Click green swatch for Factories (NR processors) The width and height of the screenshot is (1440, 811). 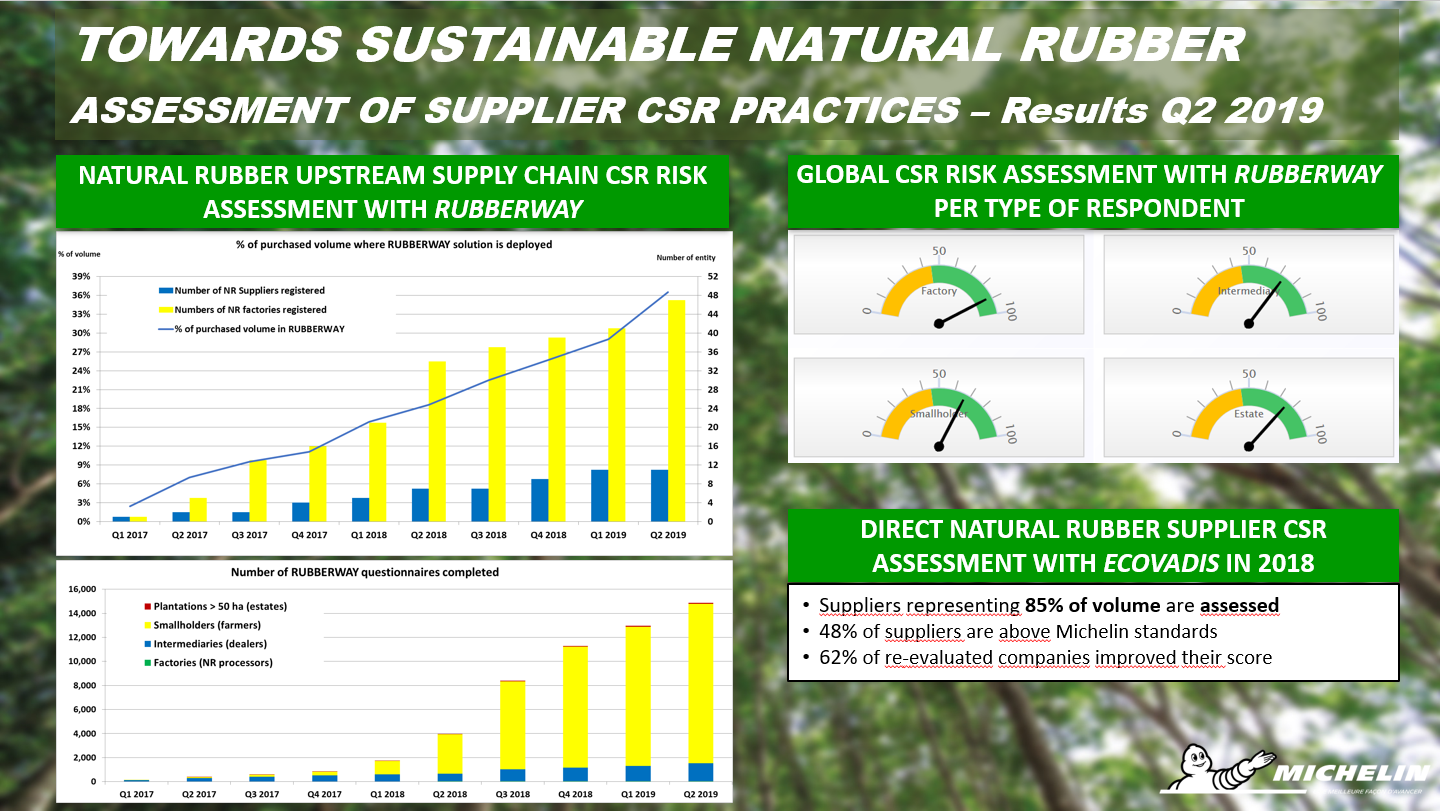(x=147, y=663)
